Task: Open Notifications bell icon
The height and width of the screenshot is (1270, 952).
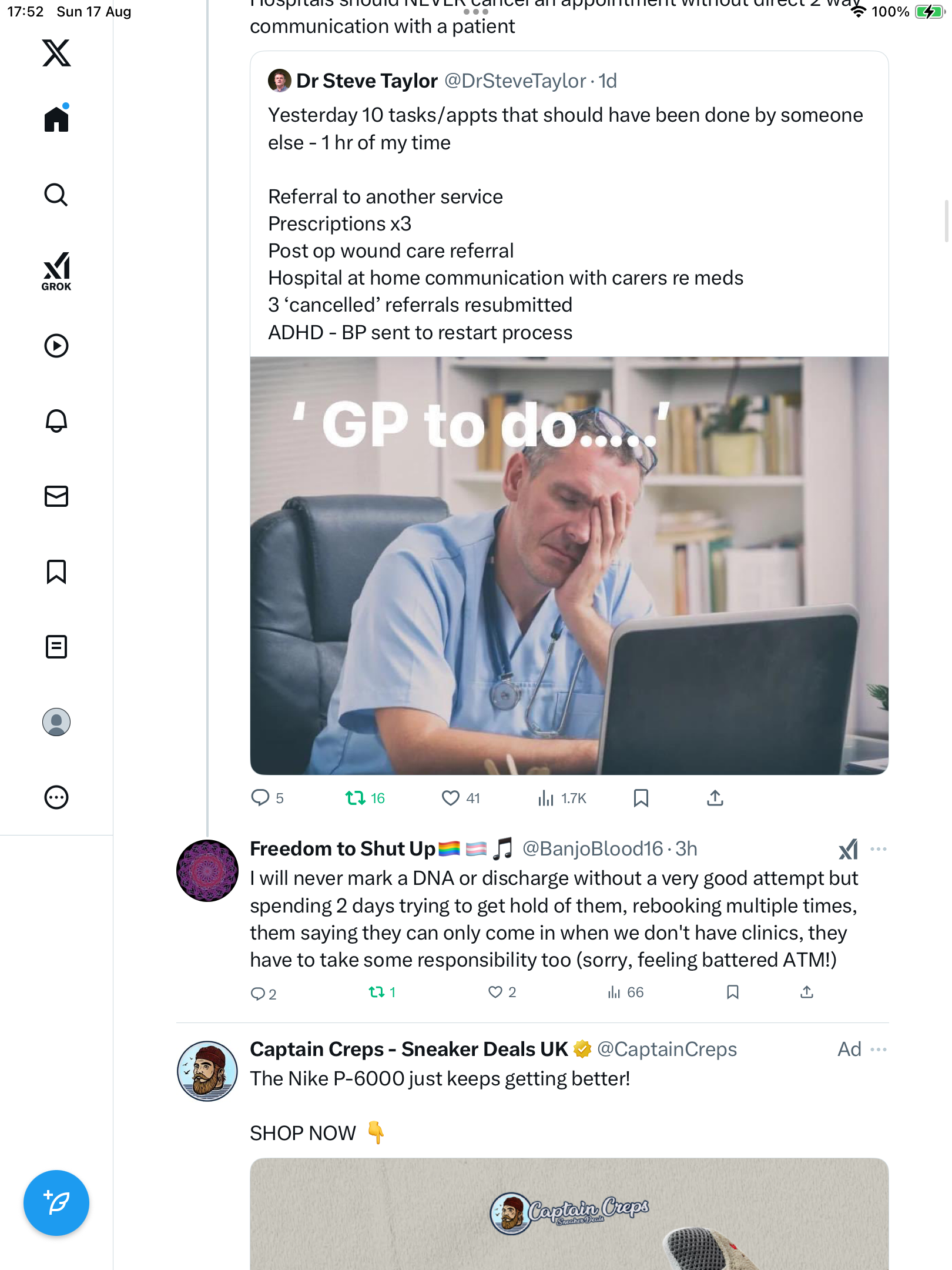Action: click(56, 421)
